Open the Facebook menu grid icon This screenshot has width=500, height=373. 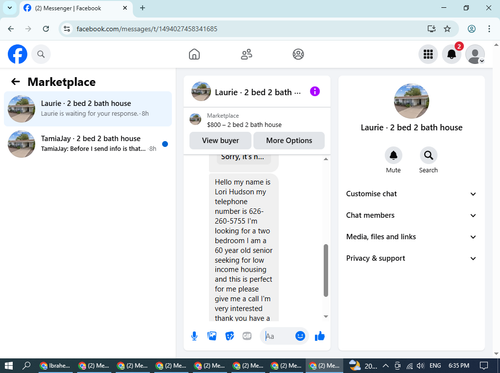point(428,54)
